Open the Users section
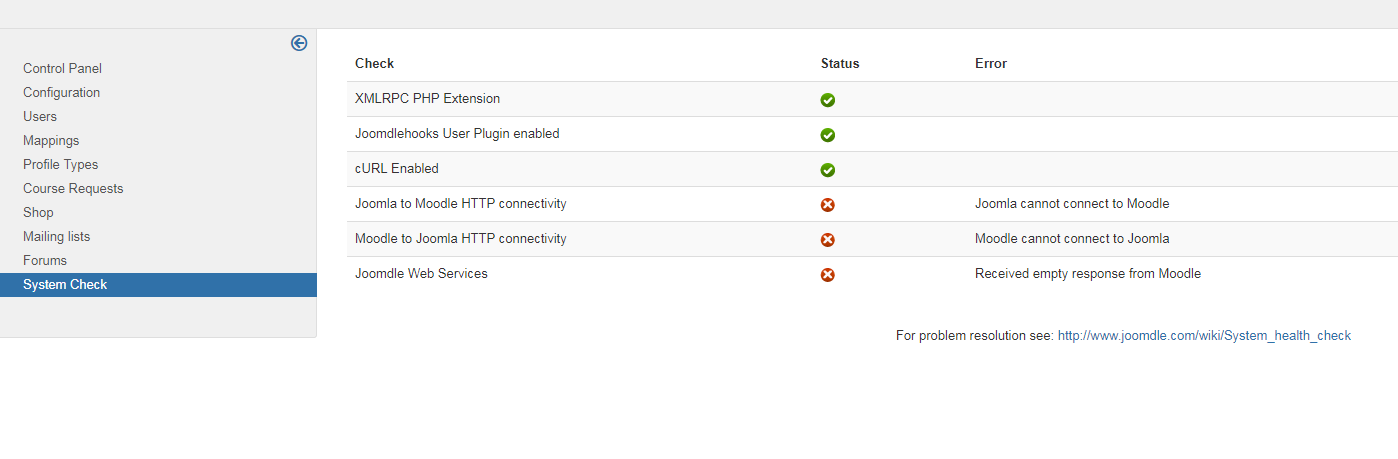The width and height of the screenshot is (1398, 459). [x=40, y=117]
